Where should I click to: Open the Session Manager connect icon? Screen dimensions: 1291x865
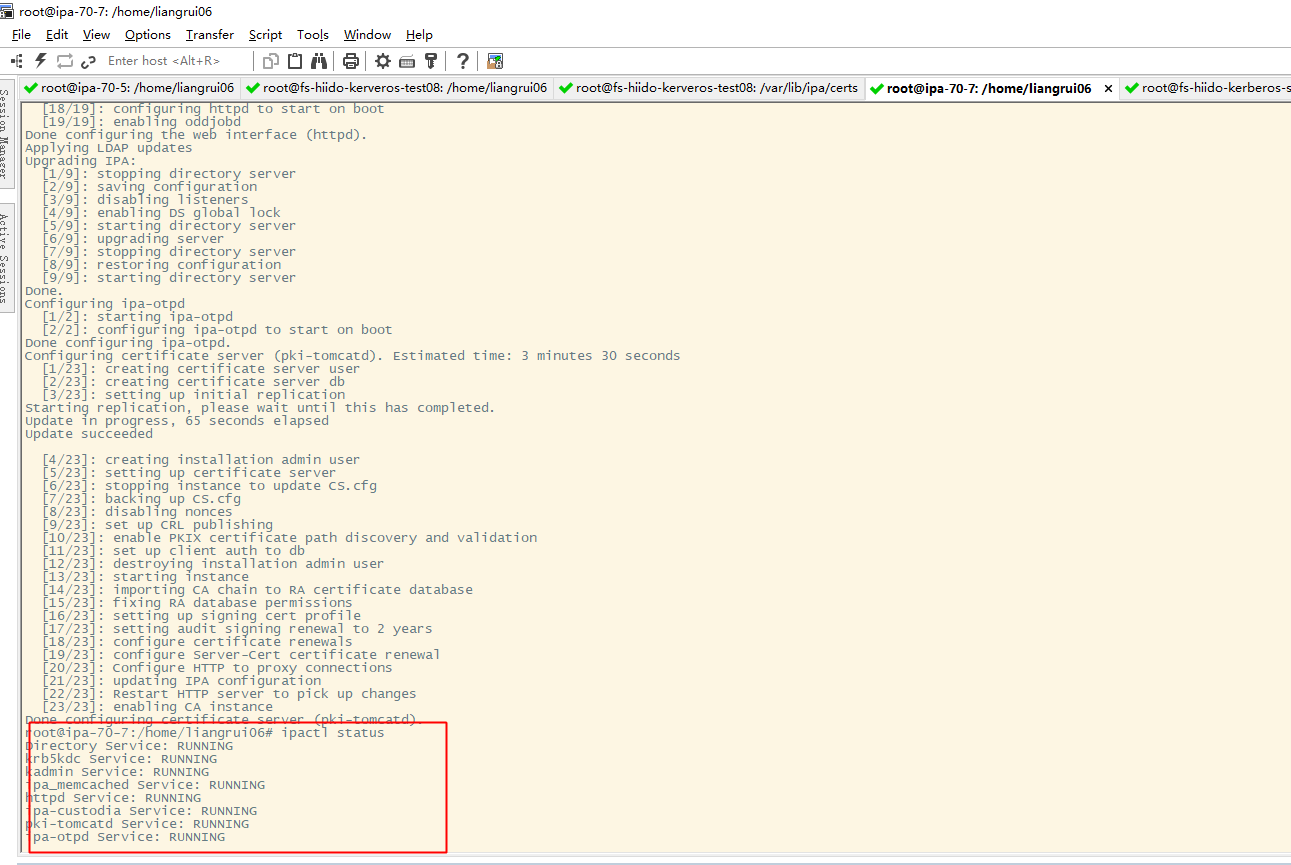coord(17,61)
